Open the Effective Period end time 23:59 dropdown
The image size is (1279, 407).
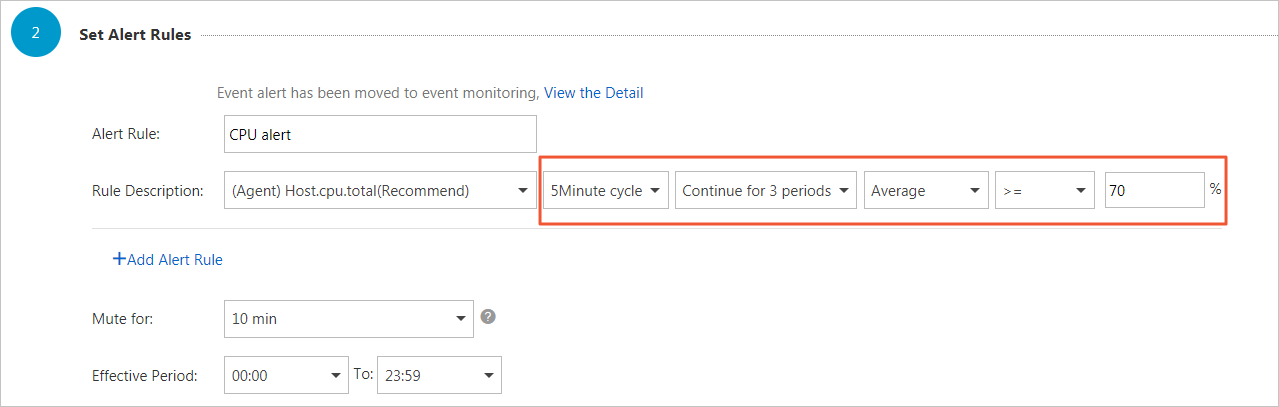(x=439, y=376)
